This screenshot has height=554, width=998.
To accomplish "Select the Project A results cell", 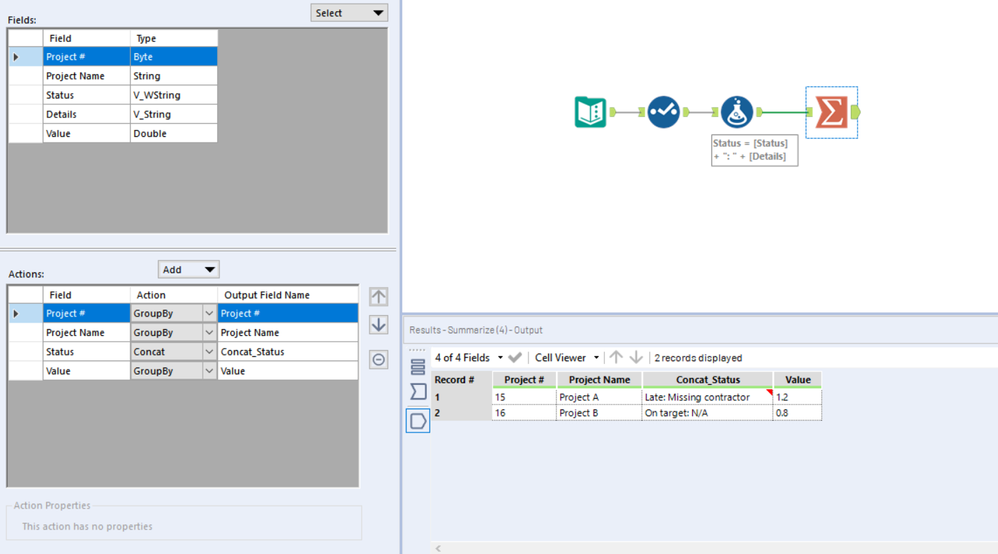I will click(x=599, y=397).
